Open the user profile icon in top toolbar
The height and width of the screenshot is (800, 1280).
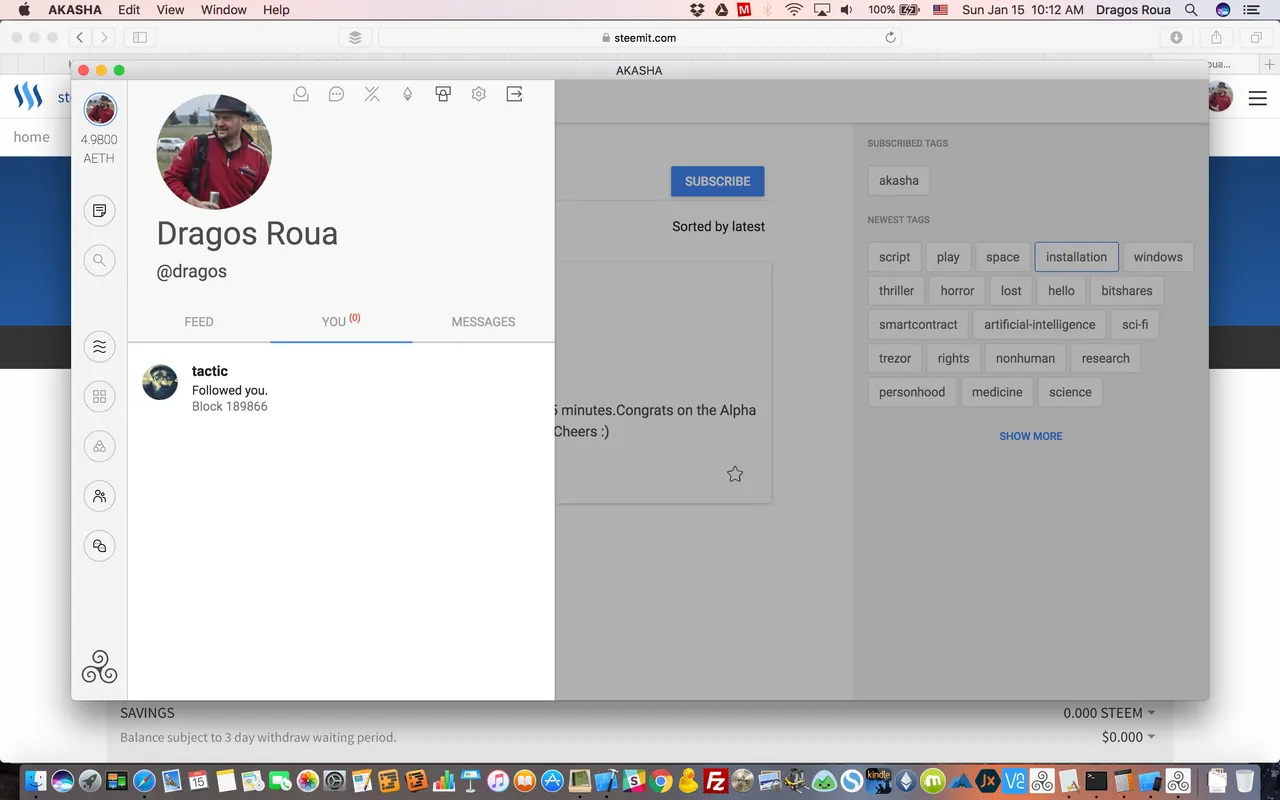[300, 94]
